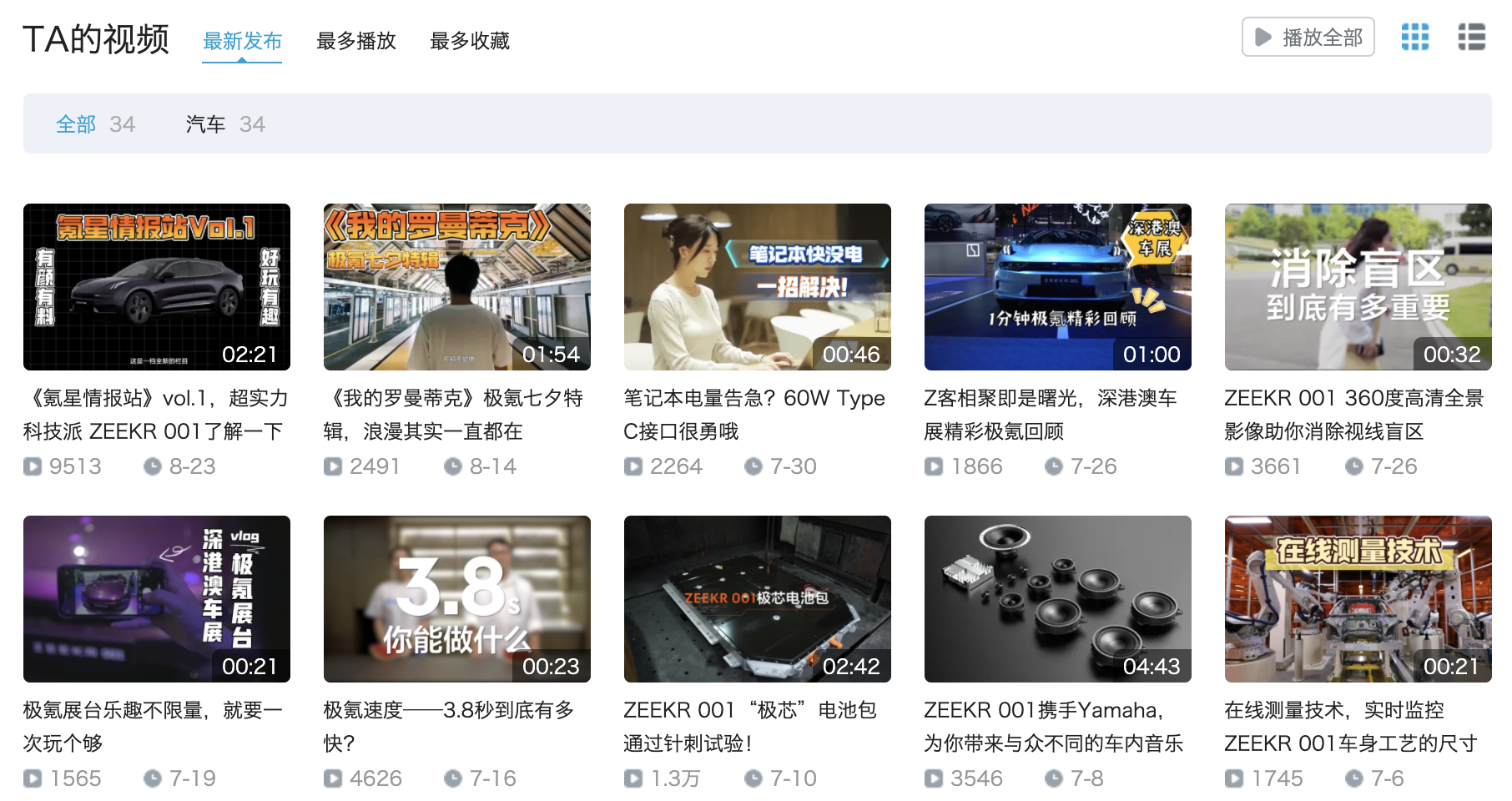The height and width of the screenshot is (801, 1512).
Task: Click the 02:21 duration on 氪星情报站 thumbnail
Action: click(x=249, y=355)
